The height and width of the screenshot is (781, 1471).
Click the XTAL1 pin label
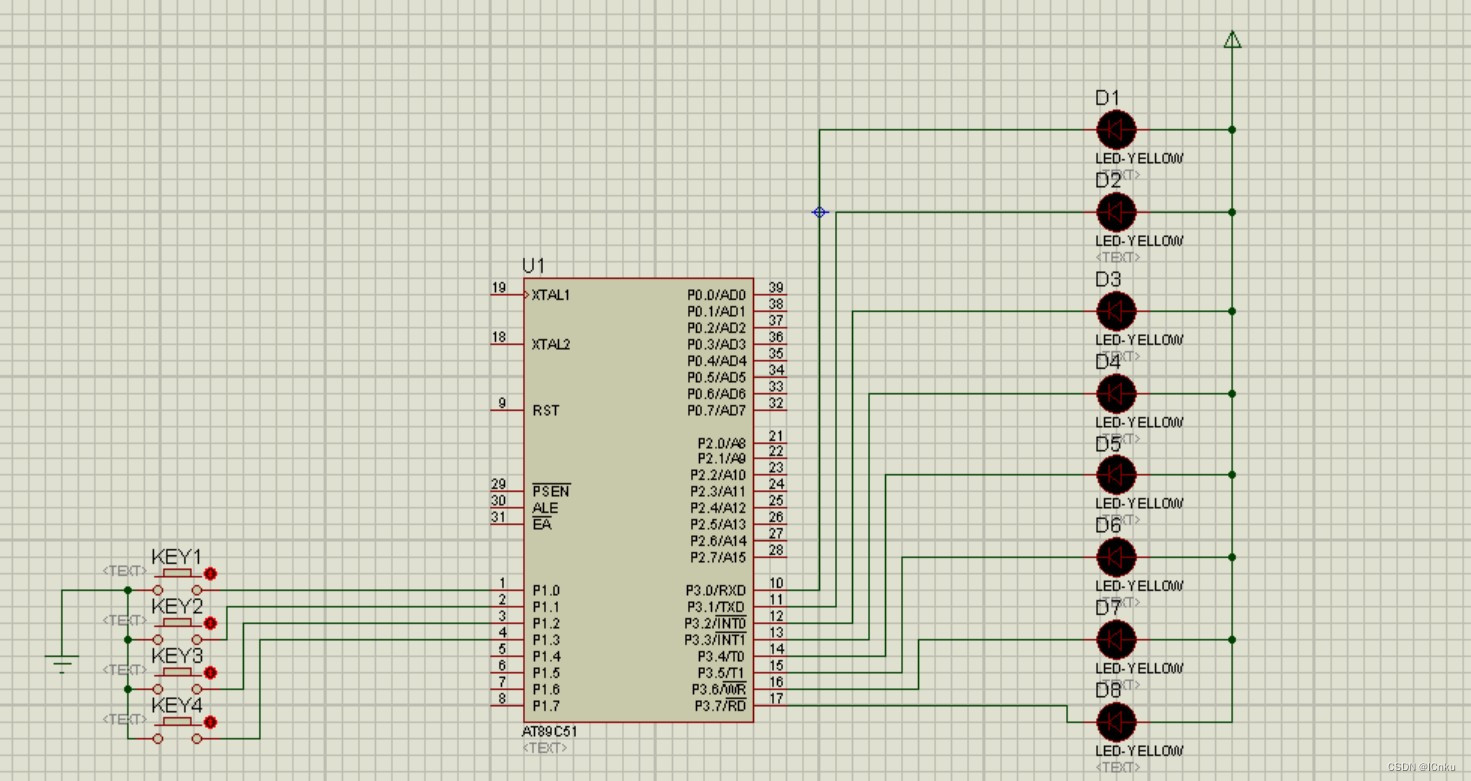point(551,295)
